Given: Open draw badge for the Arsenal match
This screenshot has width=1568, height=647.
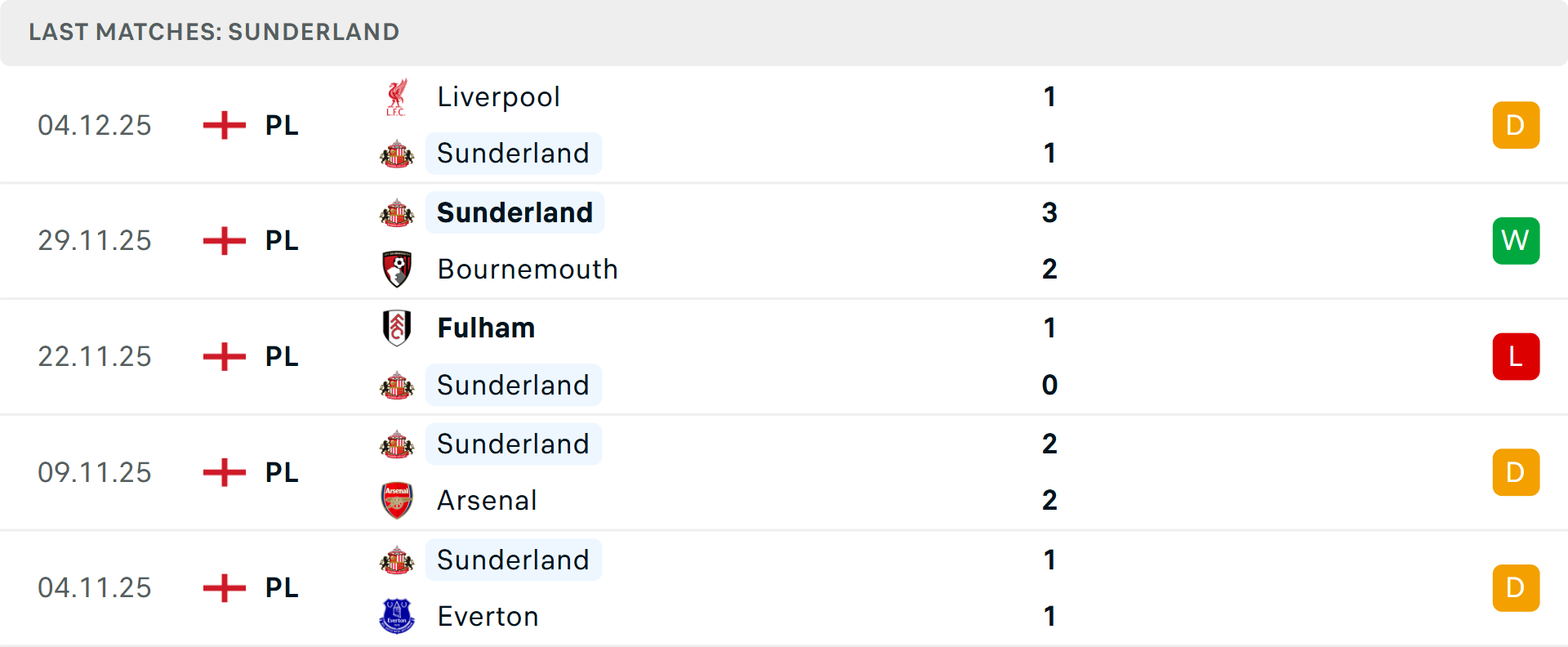Looking at the screenshot, I should tap(1516, 472).
